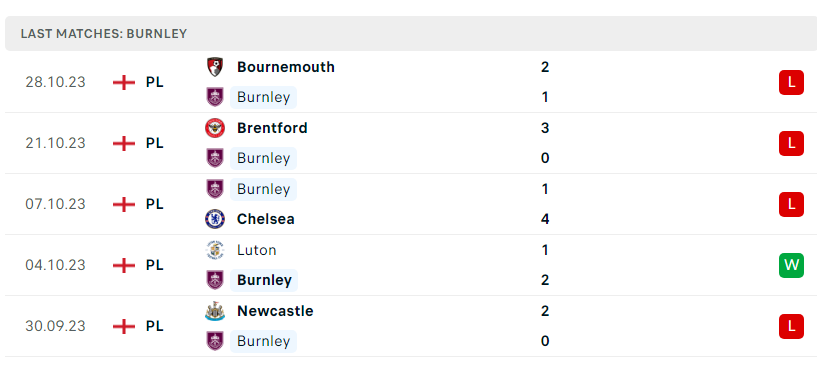
Task: Click red L badge for Bournemouth match
Action: [791, 82]
